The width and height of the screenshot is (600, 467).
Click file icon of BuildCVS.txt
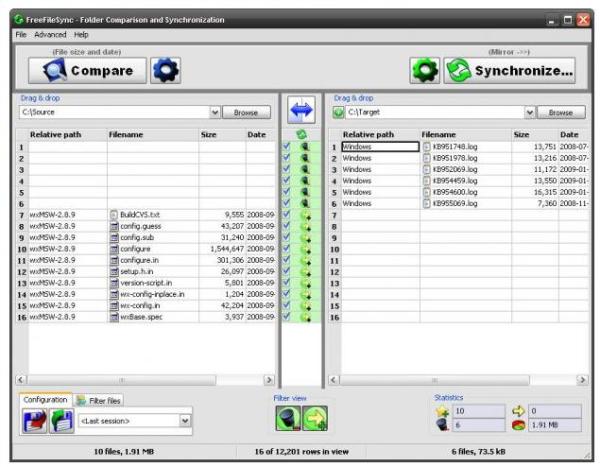pos(114,215)
